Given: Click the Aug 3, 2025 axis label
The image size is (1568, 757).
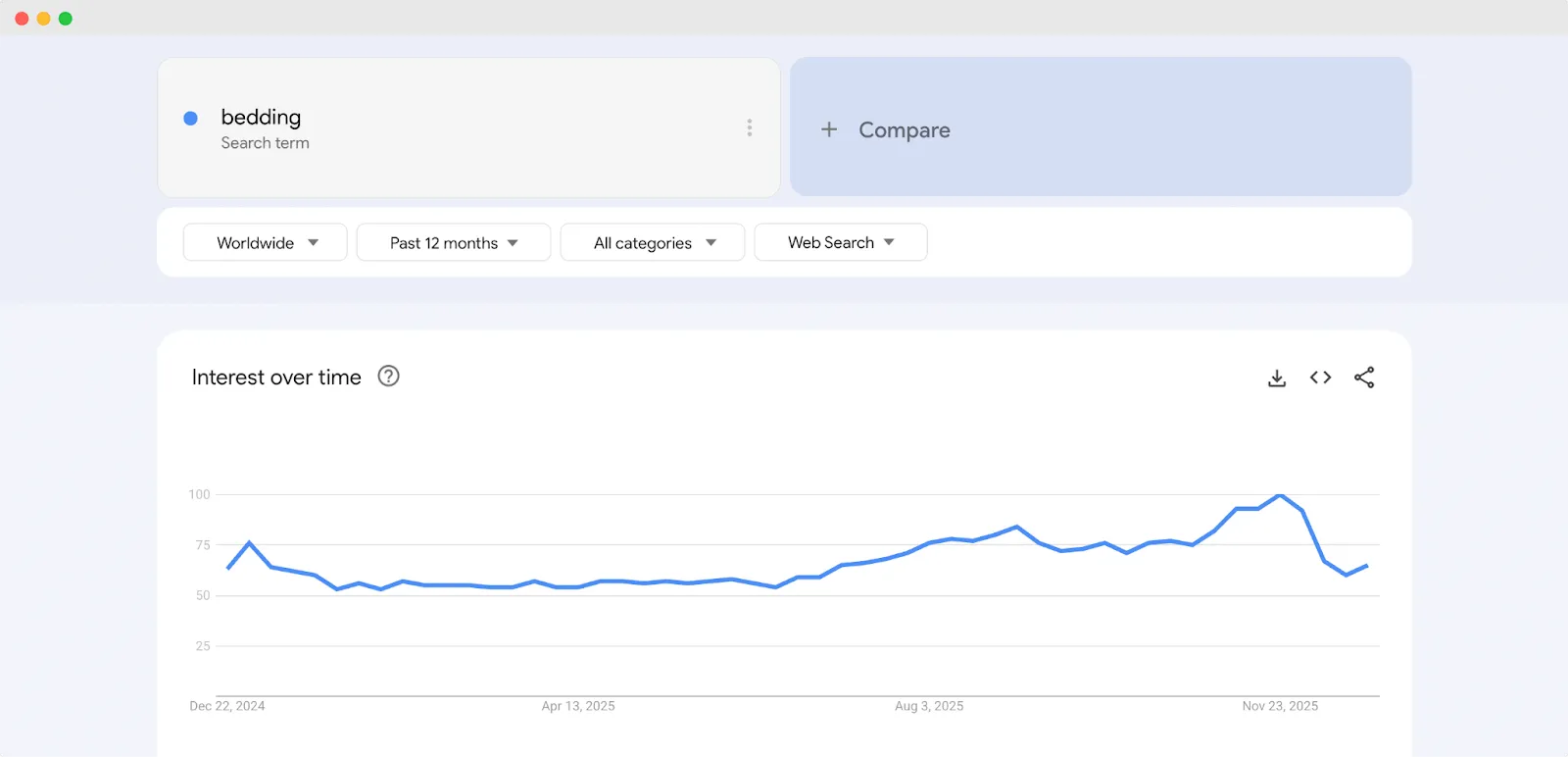Looking at the screenshot, I should coord(929,706).
